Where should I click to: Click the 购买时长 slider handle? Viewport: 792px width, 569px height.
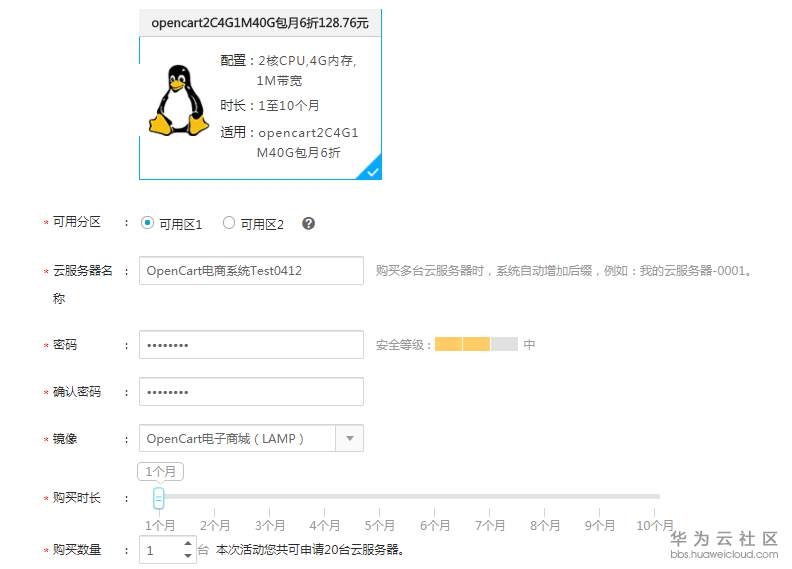click(159, 498)
